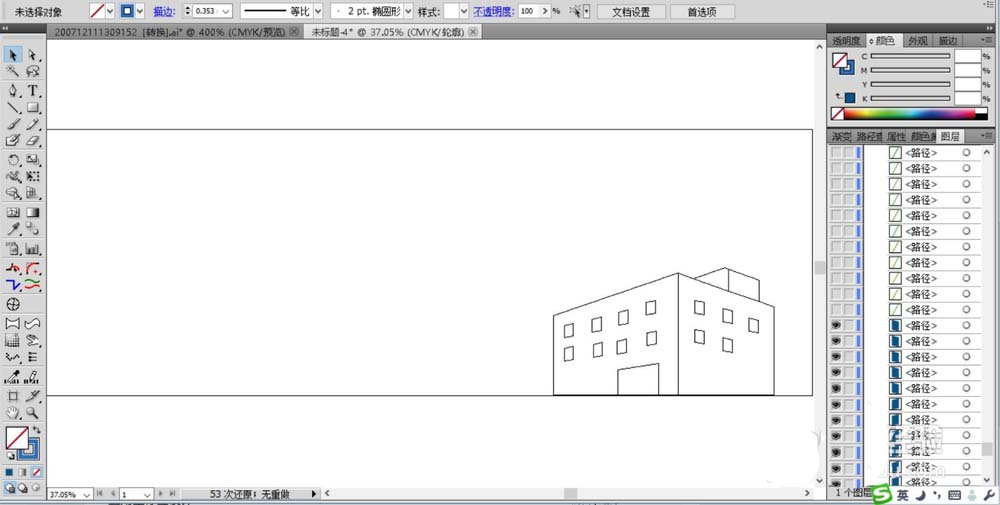This screenshot has width=1000, height=505.
Task: Select the Lasso tool
Action: [x=33, y=71]
